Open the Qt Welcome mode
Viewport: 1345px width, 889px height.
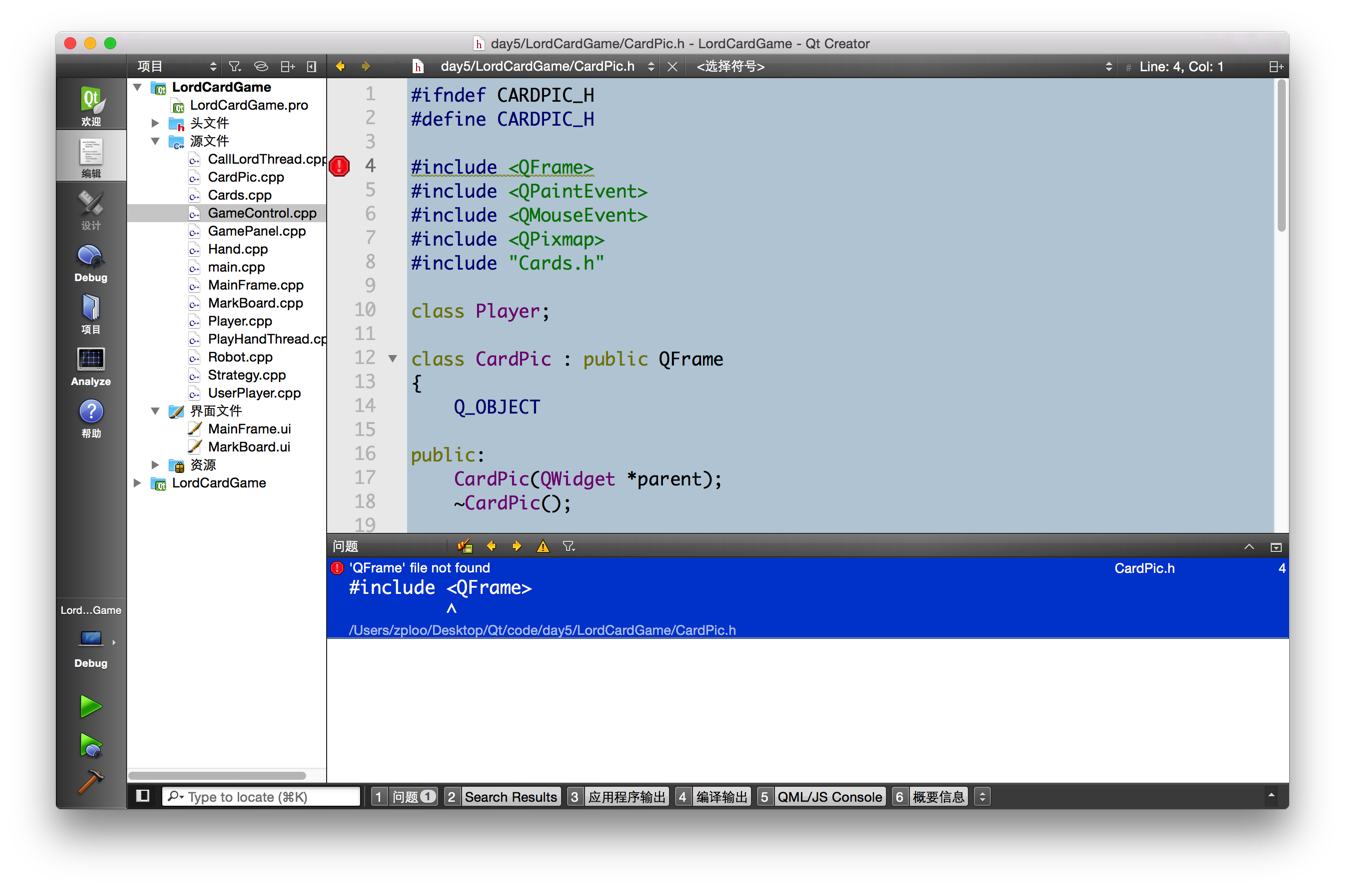tap(91, 106)
